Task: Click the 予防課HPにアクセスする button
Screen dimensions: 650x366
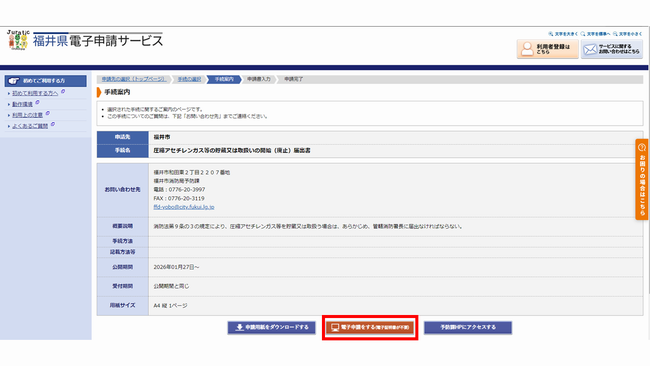Action: (x=468, y=327)
